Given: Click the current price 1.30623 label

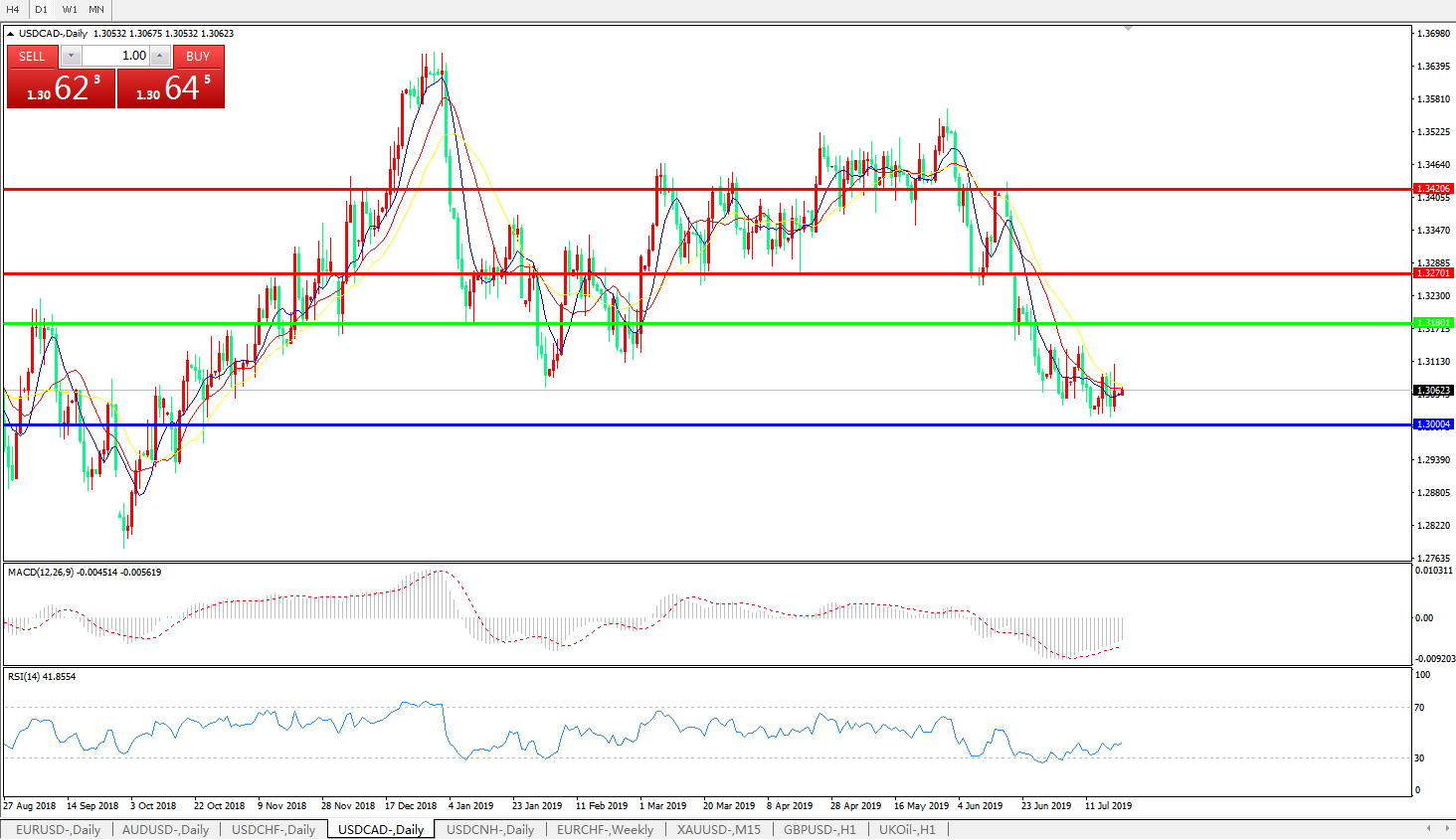Looking at the screenshot, I should (1433, 391).
